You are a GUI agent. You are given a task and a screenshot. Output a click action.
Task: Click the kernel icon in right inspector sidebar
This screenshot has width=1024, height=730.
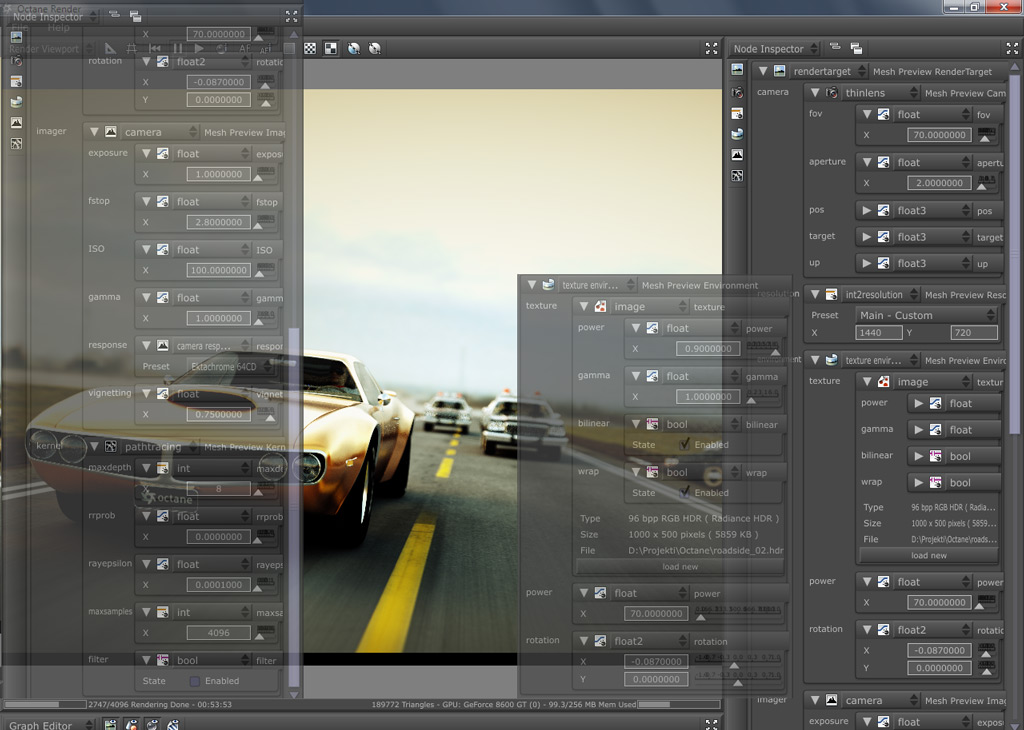(737, 176)
